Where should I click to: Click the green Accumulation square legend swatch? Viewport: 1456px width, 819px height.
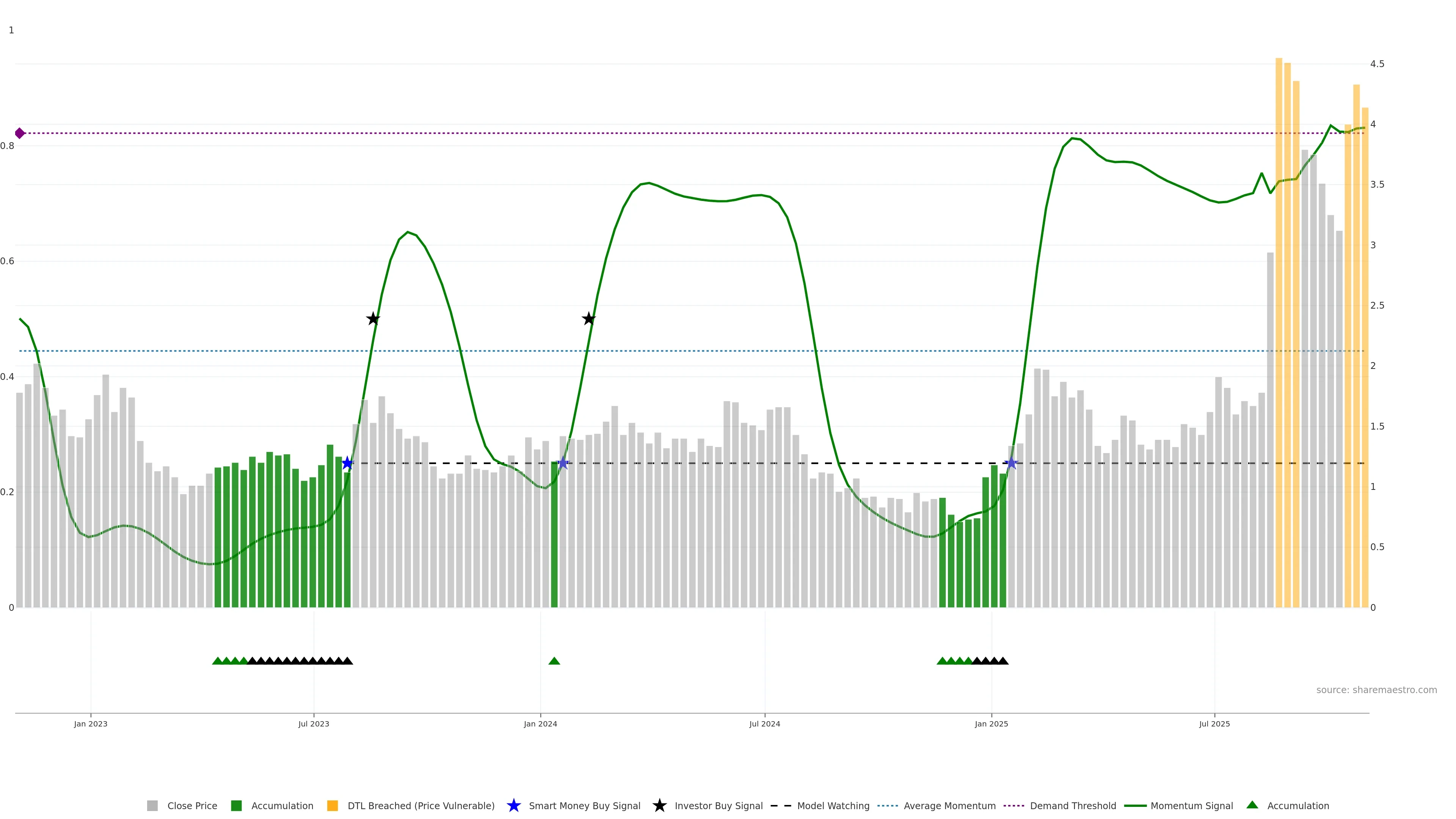[236, 805]
